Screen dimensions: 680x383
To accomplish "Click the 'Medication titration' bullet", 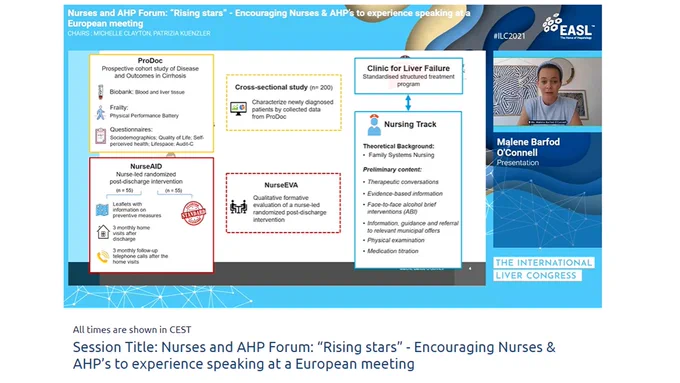I will click(x=392, y=251).
